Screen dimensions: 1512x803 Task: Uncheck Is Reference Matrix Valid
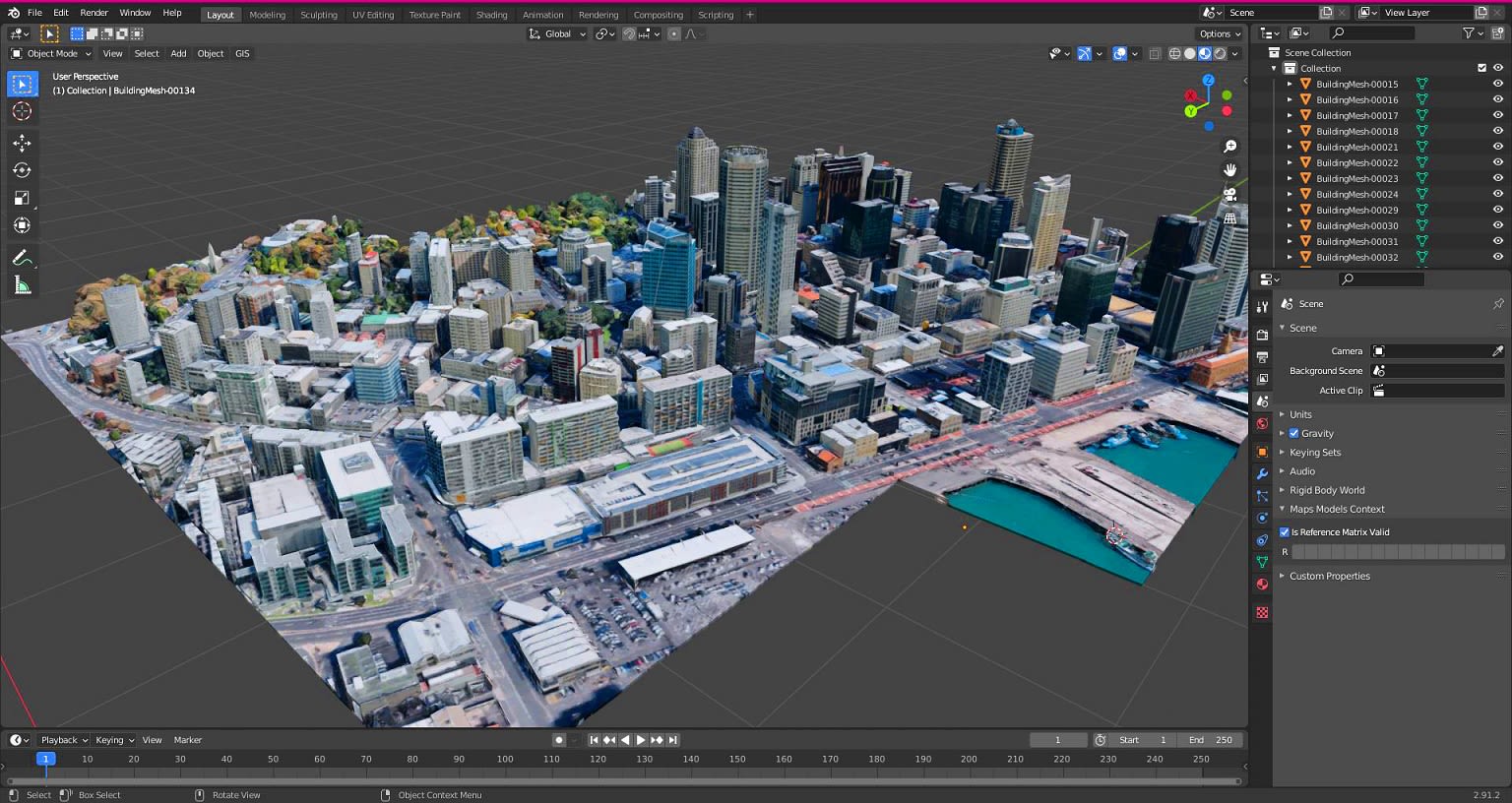(1285, 531)
